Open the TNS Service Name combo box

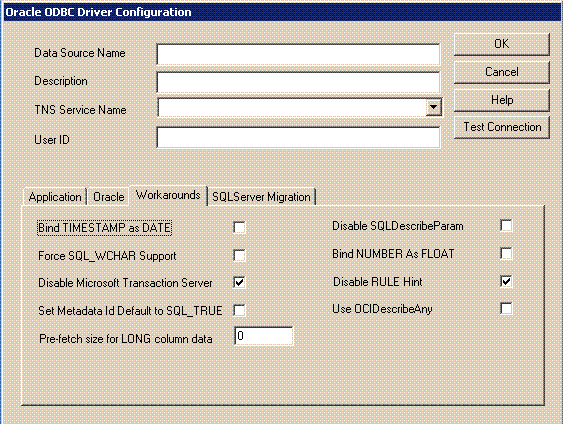[x=299, y=108]
